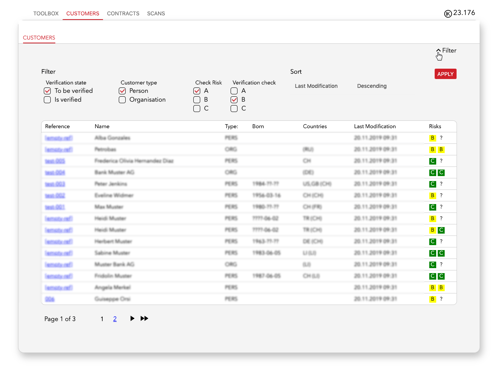The image size is (500, 369).
Task: Uncheck Check Risk A checkbox
Action: coord(197,91)
